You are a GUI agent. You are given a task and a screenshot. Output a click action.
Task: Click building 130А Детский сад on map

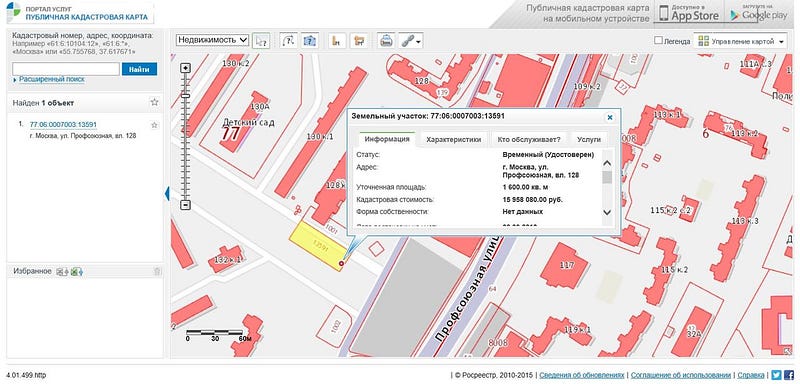pos(245,121)
